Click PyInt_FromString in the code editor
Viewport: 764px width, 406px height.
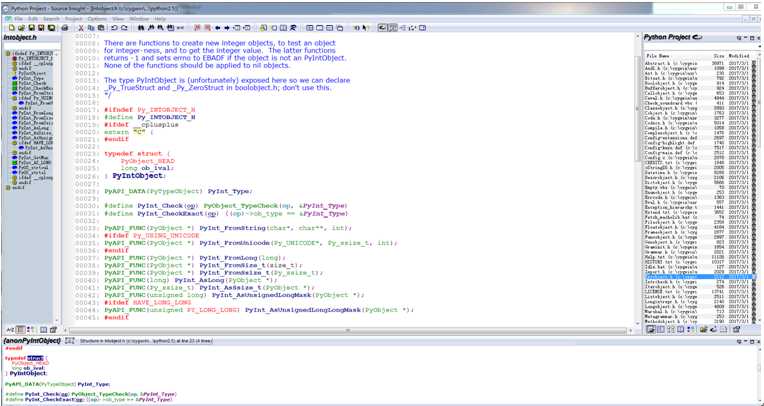click(x=231, y=228)
